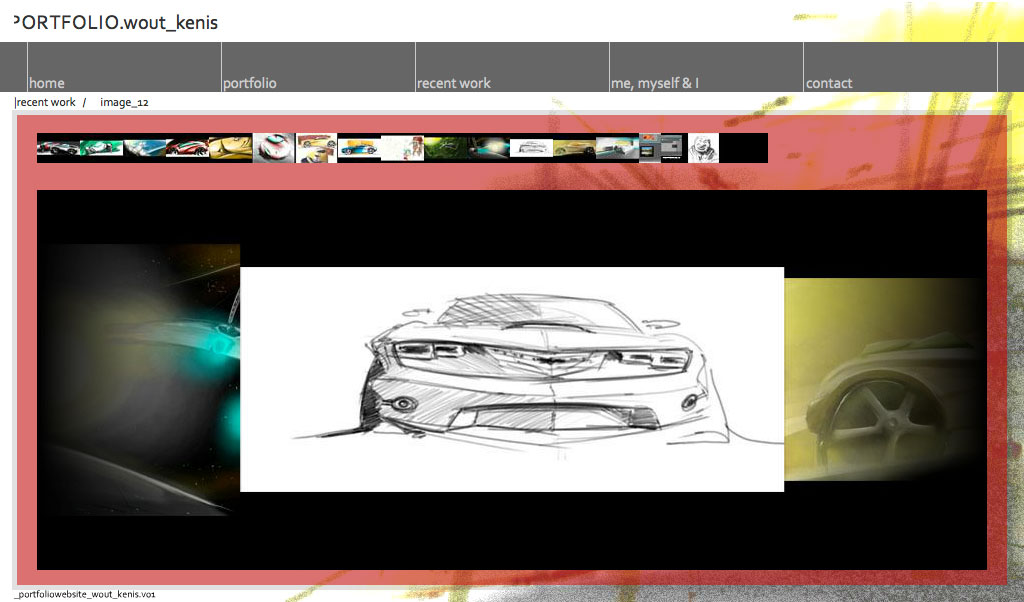Show next image with yellow wheel preview
The height and width of the screenshot is (602, 1024).
[885, 380]
